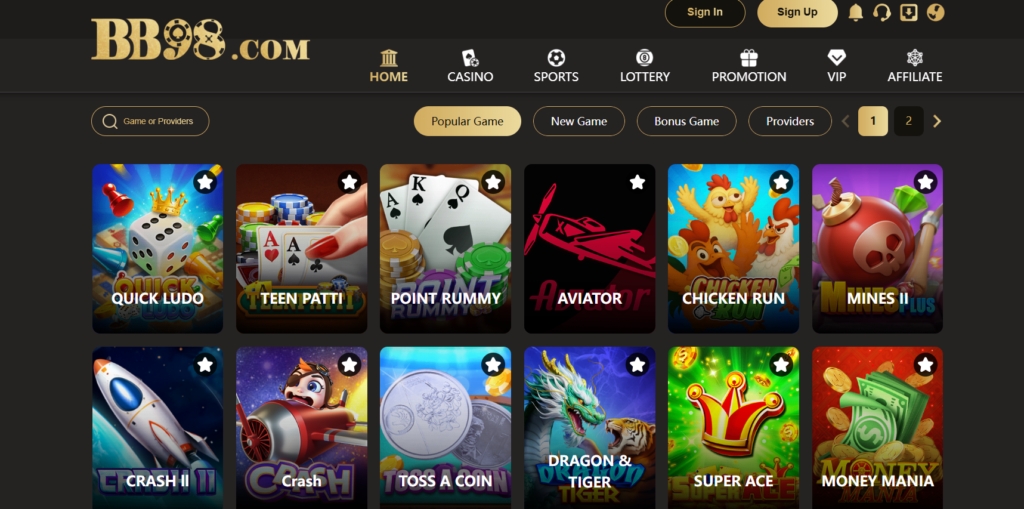Open customer support headset icon

pyautogui.click(x=882, y=12)
